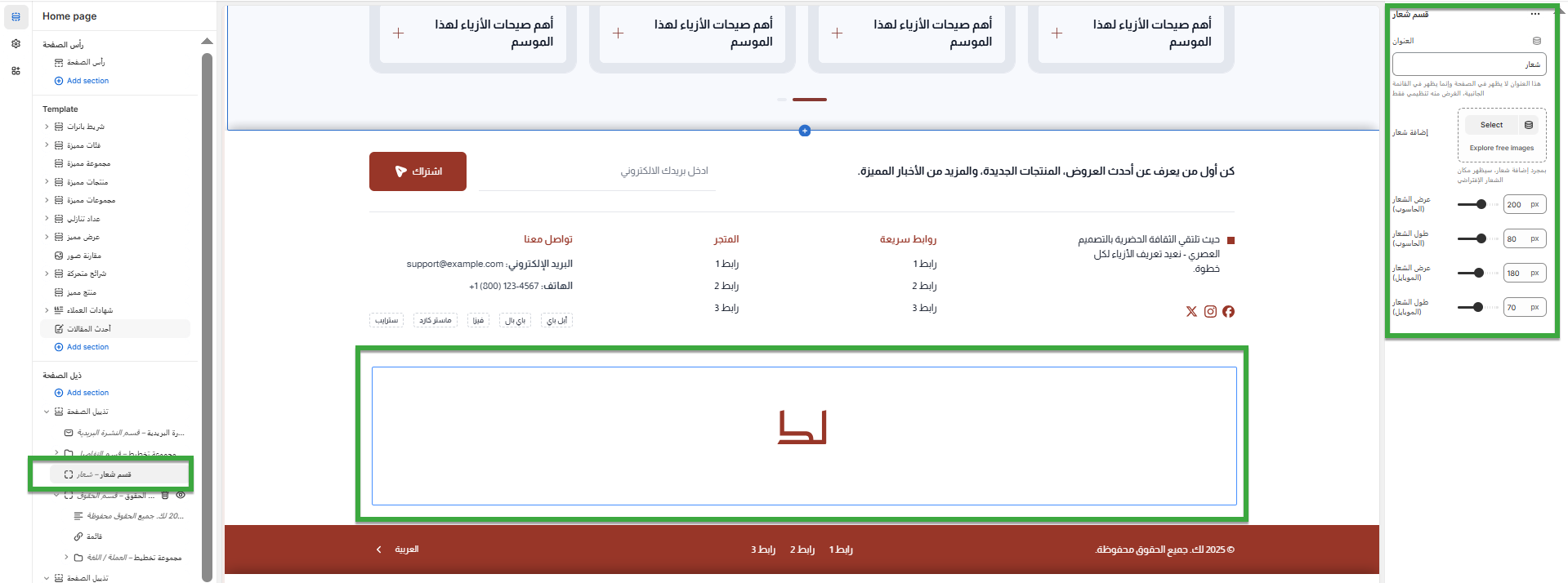Open the three-dots menu of قسم شعار panel
This screenshot has width=1568, height=583.
point(1534,14)
